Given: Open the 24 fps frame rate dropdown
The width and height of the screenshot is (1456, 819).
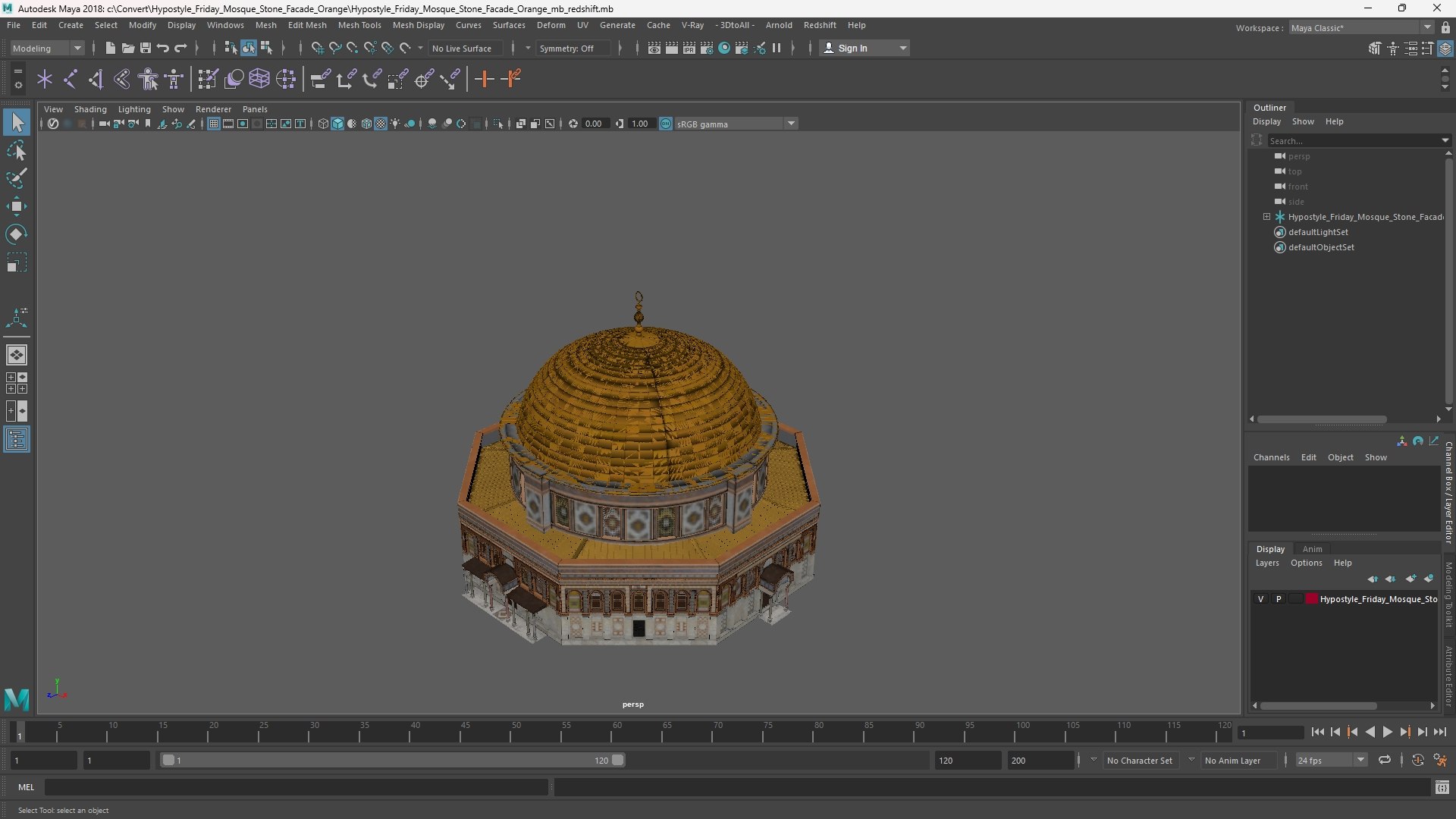Looking at the screenshot, I should coord(1331,760).
